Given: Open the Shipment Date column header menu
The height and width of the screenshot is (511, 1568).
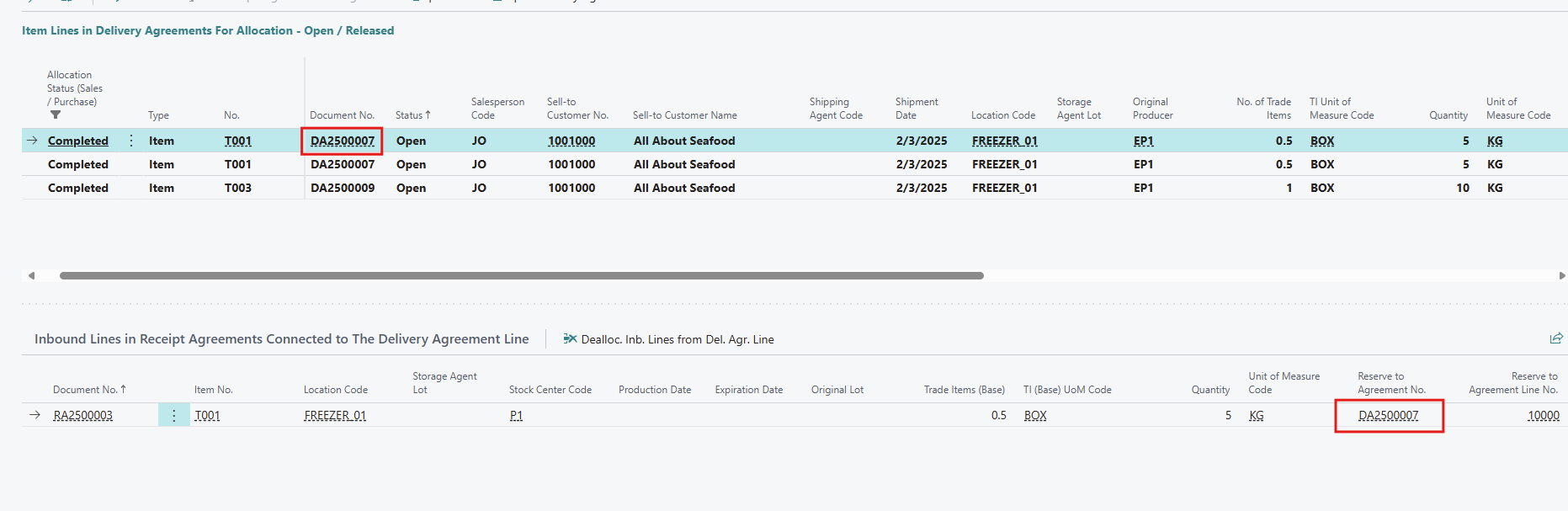Looking at the screenshot, I should click(916, 109).
